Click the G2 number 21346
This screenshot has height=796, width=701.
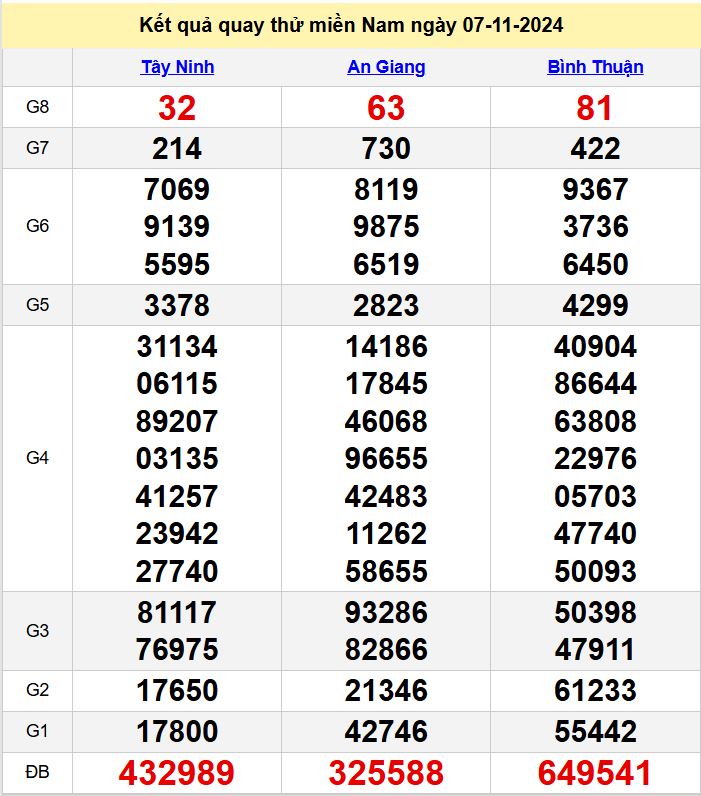coord(386,691)
